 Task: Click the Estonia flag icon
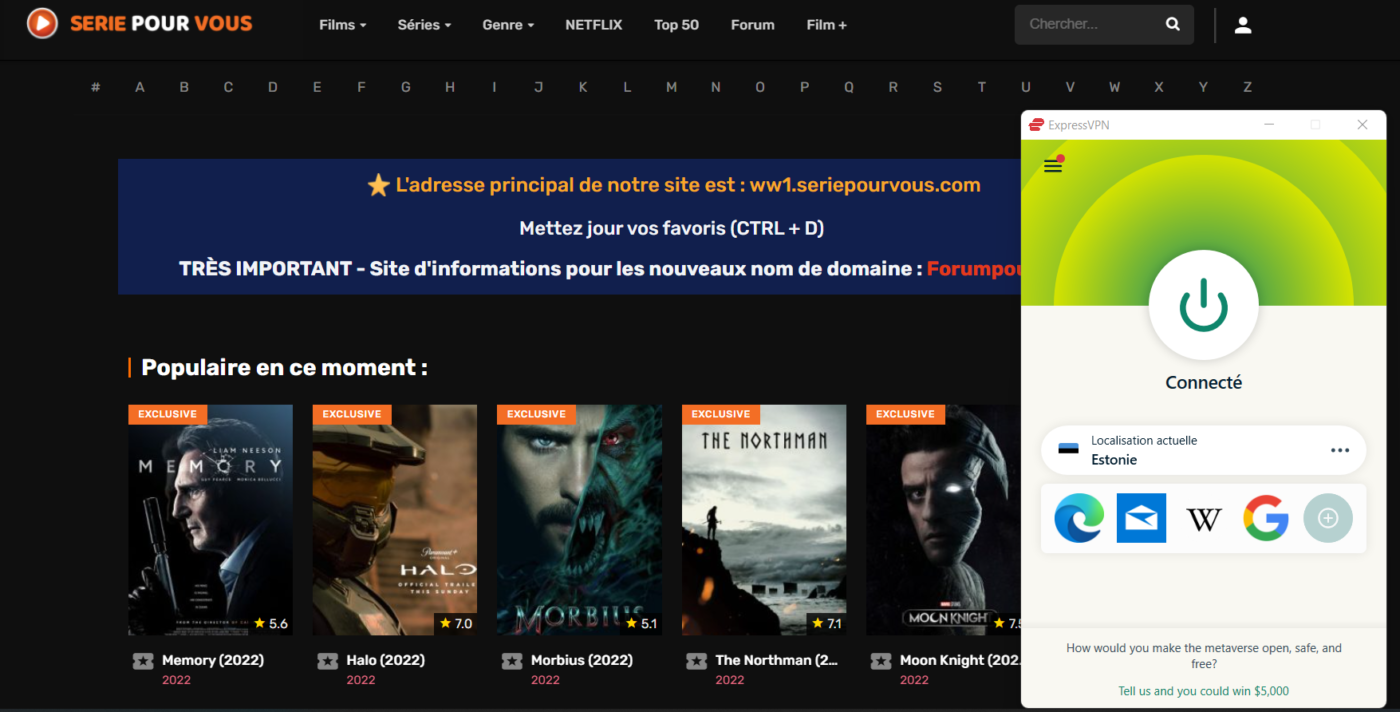[x=1069, y=450]
